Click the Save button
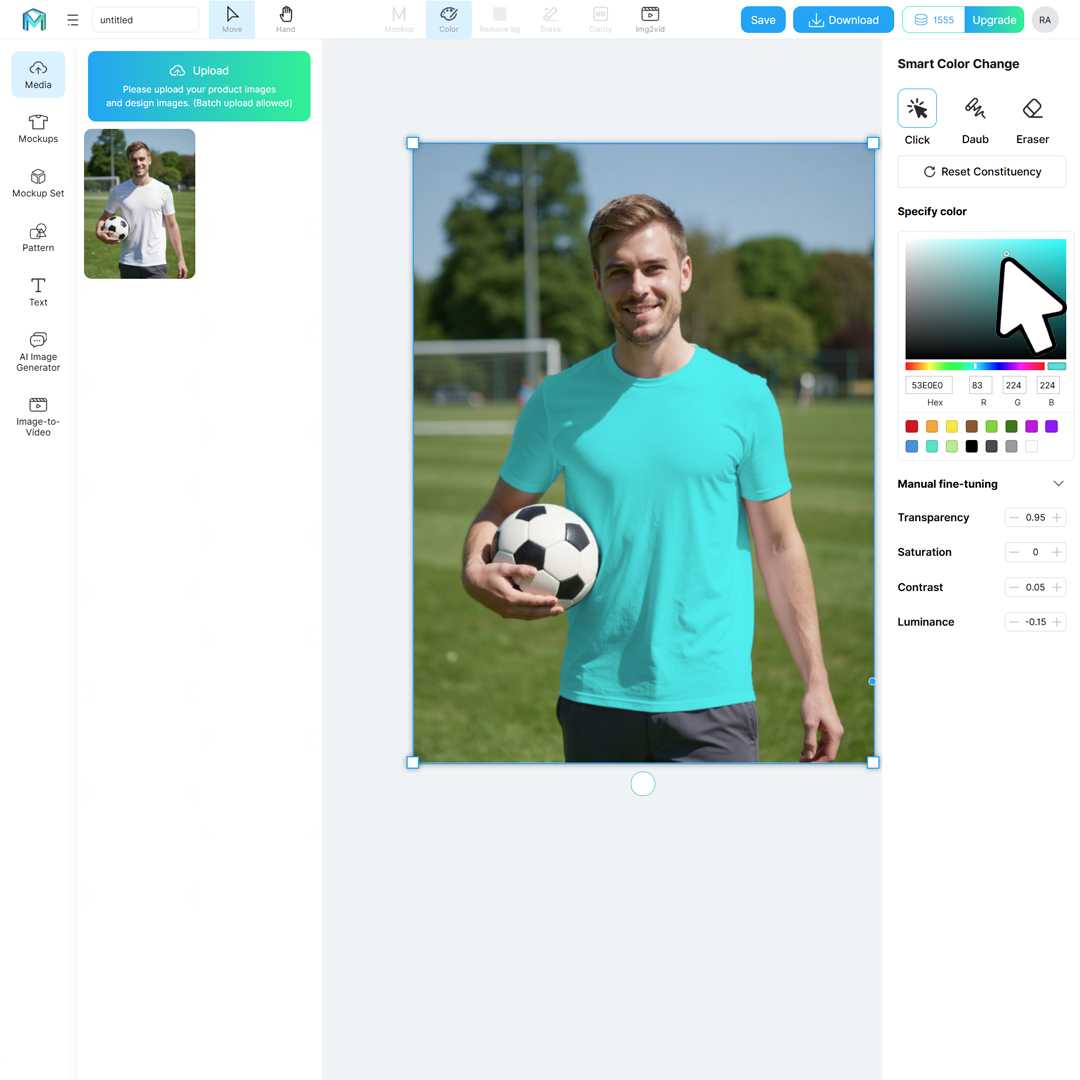 pyautogui.click(x=762, y=20)
